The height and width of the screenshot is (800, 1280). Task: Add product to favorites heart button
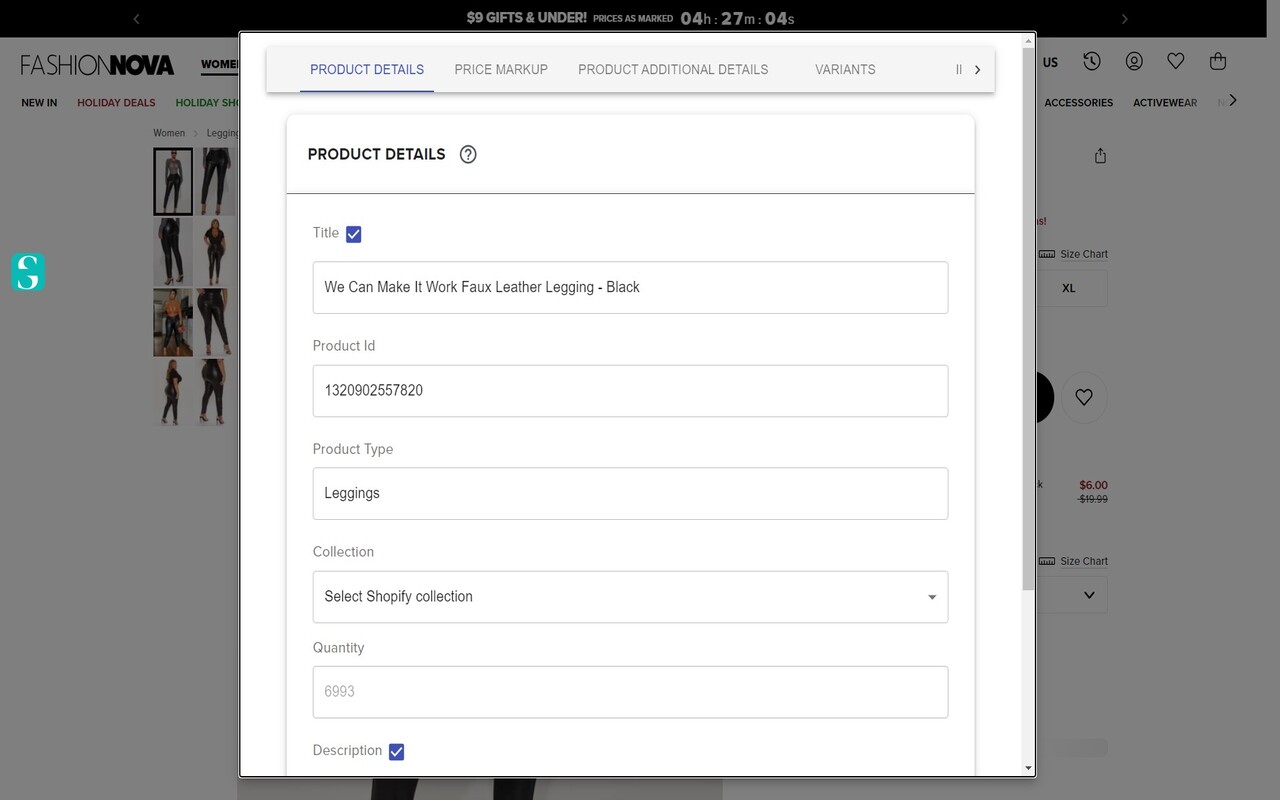click(1084, 397)
